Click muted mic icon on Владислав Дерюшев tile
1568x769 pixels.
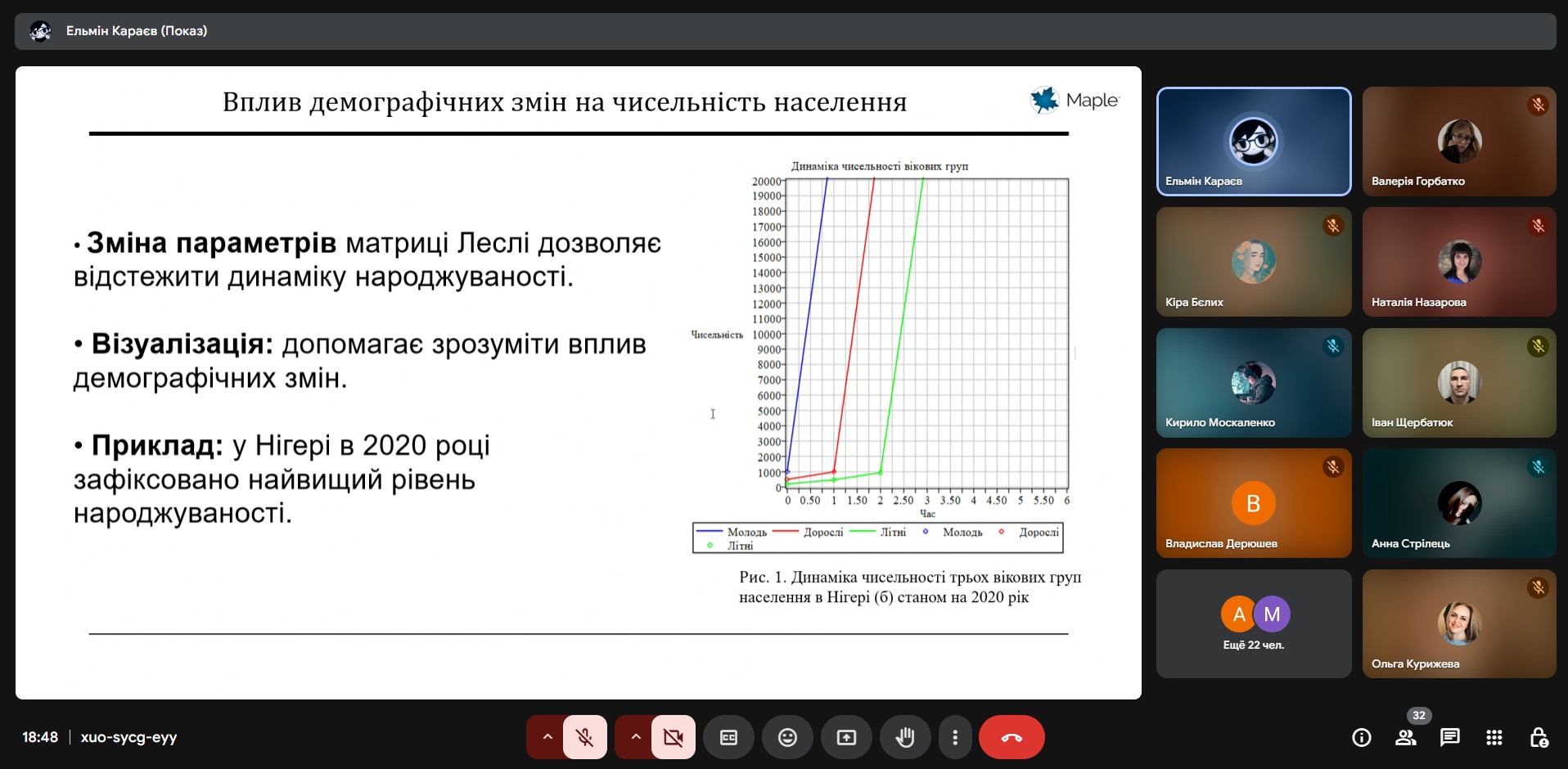point(1333,466)
